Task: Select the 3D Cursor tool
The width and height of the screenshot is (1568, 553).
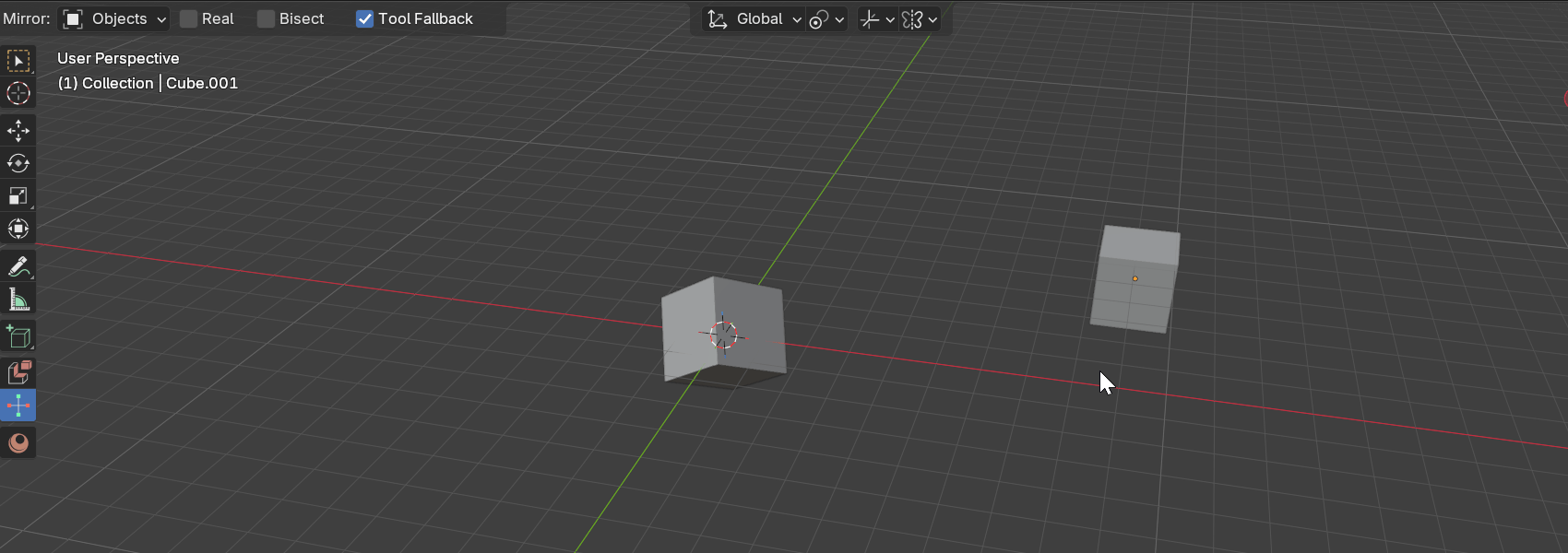Action: pyautogui.click(x=18, y=93)
